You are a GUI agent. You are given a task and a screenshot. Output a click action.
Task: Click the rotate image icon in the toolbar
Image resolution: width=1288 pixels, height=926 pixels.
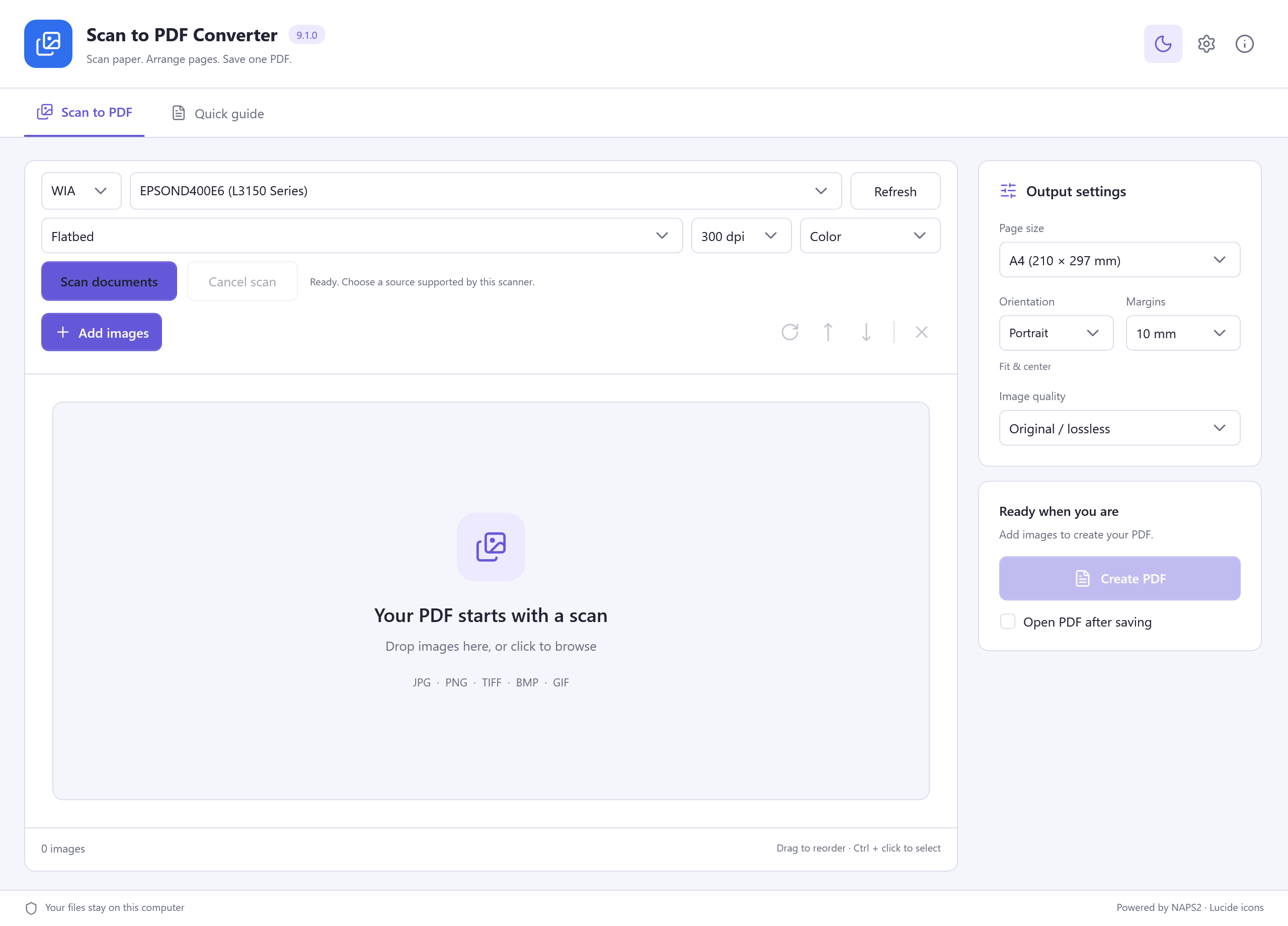coord(789,332)
